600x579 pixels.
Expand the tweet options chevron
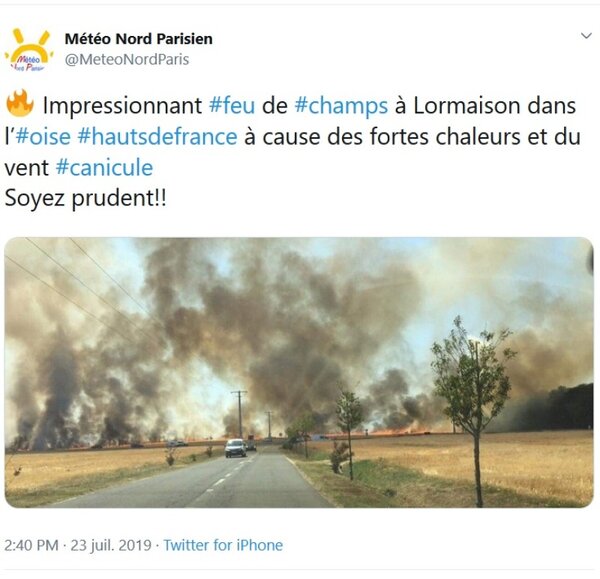(586, 36)
